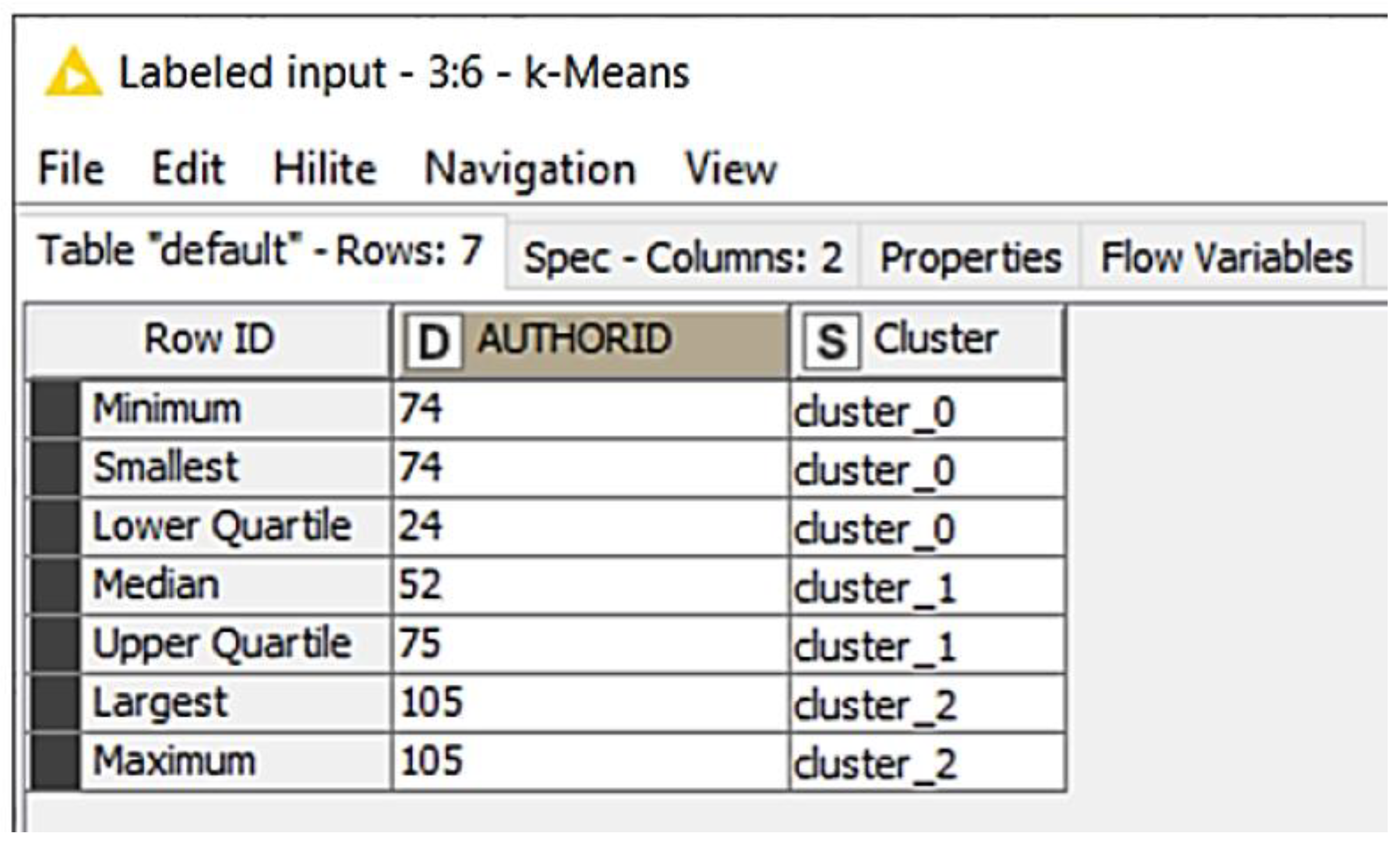1400x844 pixels.
Task: Open the Navigation menu
Action: pyautogui.click(x=530, y=169)
